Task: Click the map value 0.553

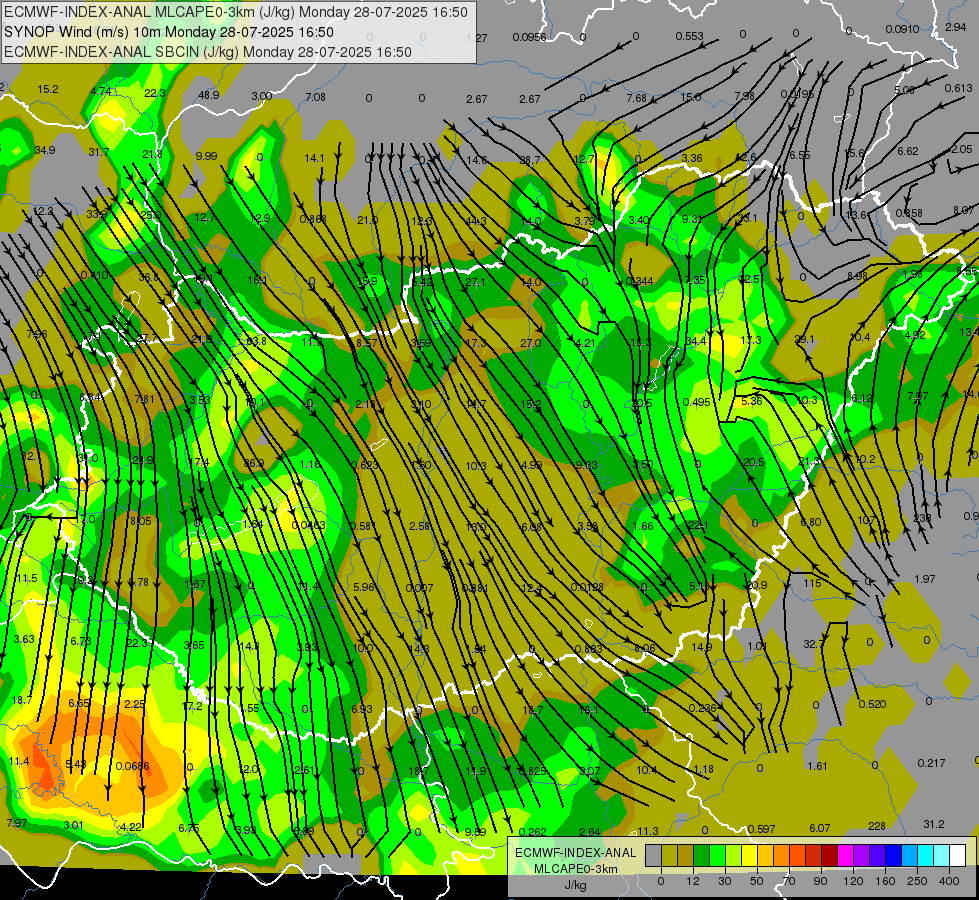Action: [x=689, y=36]
